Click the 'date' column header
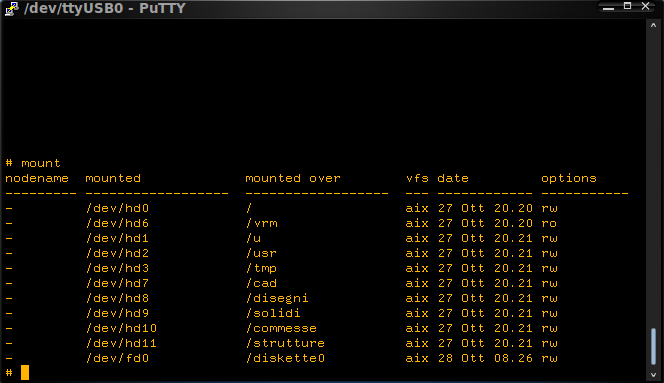664x383 pixels. tap(453, 178)
